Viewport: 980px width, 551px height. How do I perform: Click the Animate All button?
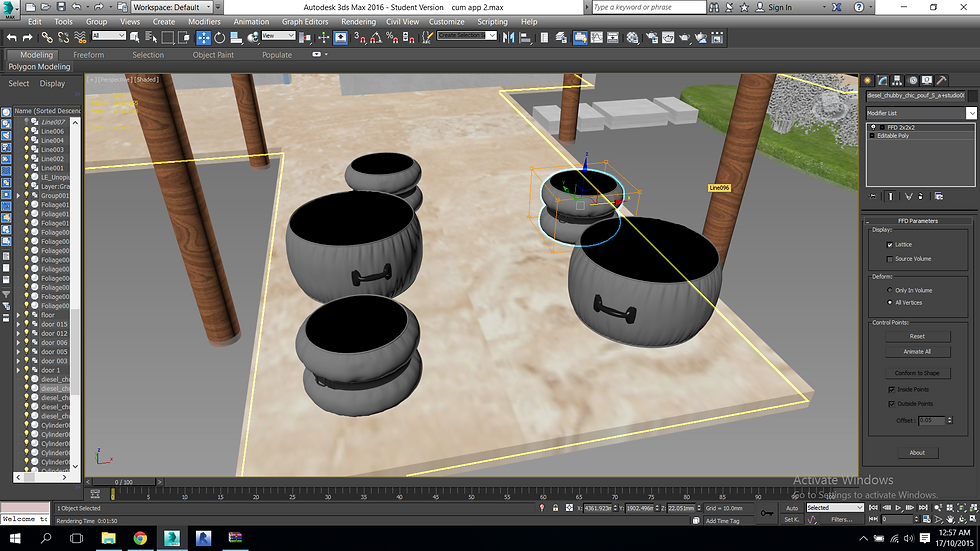[x=918, y=352]
